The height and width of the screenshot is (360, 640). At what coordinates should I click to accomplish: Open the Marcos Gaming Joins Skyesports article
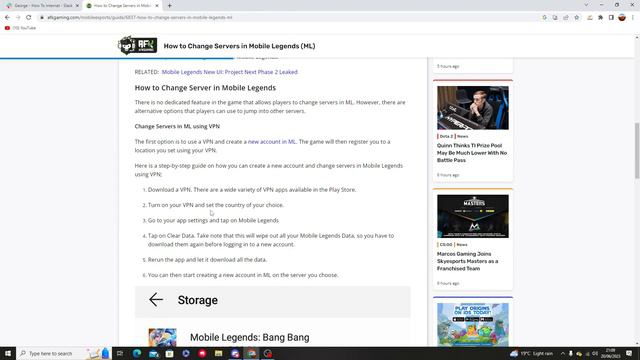[x=468, y=261]
